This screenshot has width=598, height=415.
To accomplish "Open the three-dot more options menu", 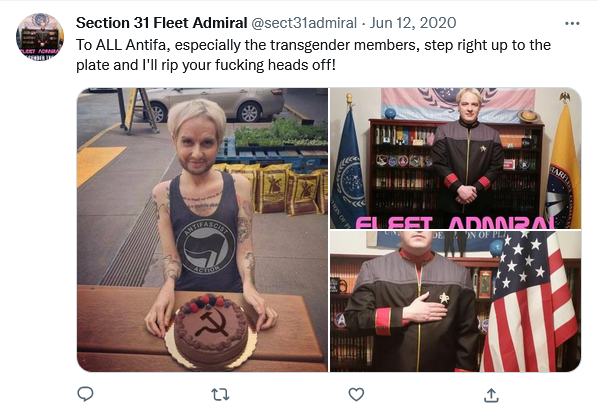I will tap(572, 24).
